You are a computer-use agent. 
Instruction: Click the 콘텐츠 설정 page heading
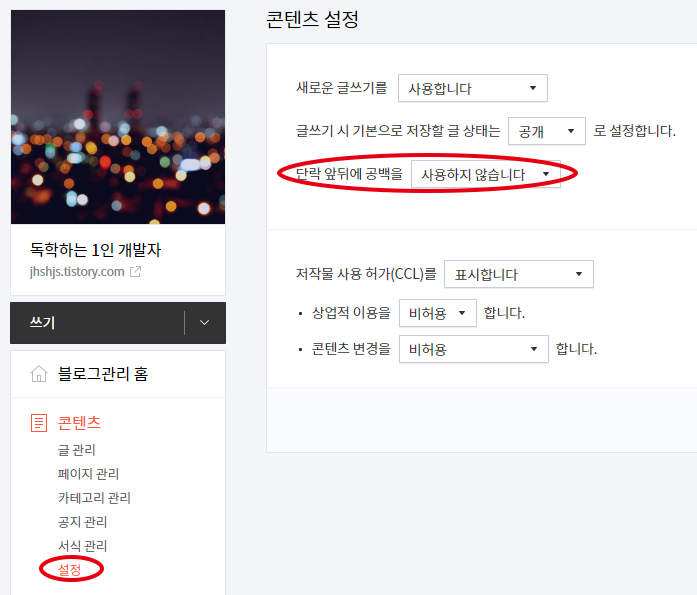click(x=312, y=19)
